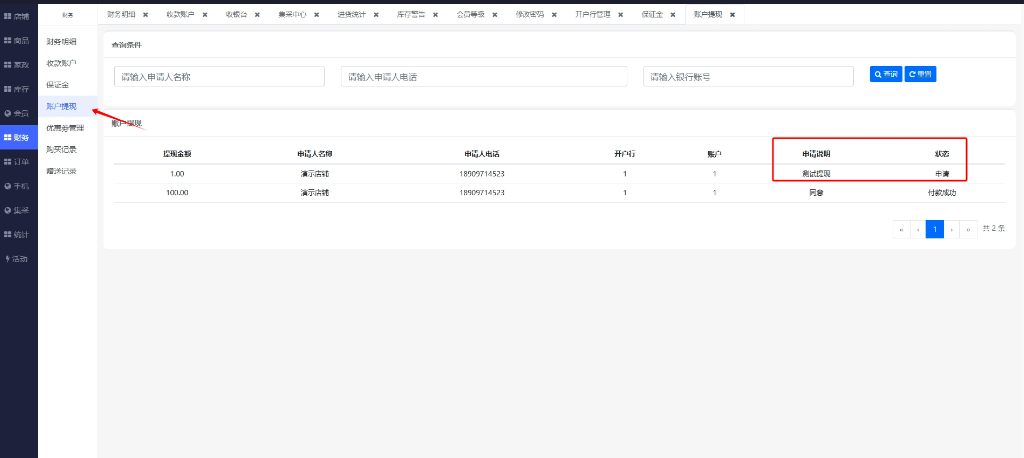The height and width of the screenshot is (458, 1024).
Task: Focus the applicant name input field
Action: (219, 76)
